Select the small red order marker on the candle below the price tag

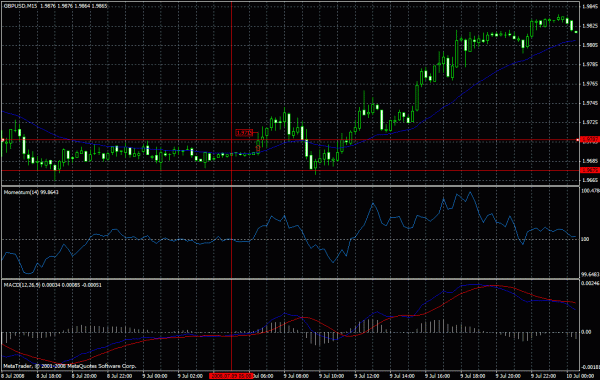pyautogui.click(x=258, y=148)
